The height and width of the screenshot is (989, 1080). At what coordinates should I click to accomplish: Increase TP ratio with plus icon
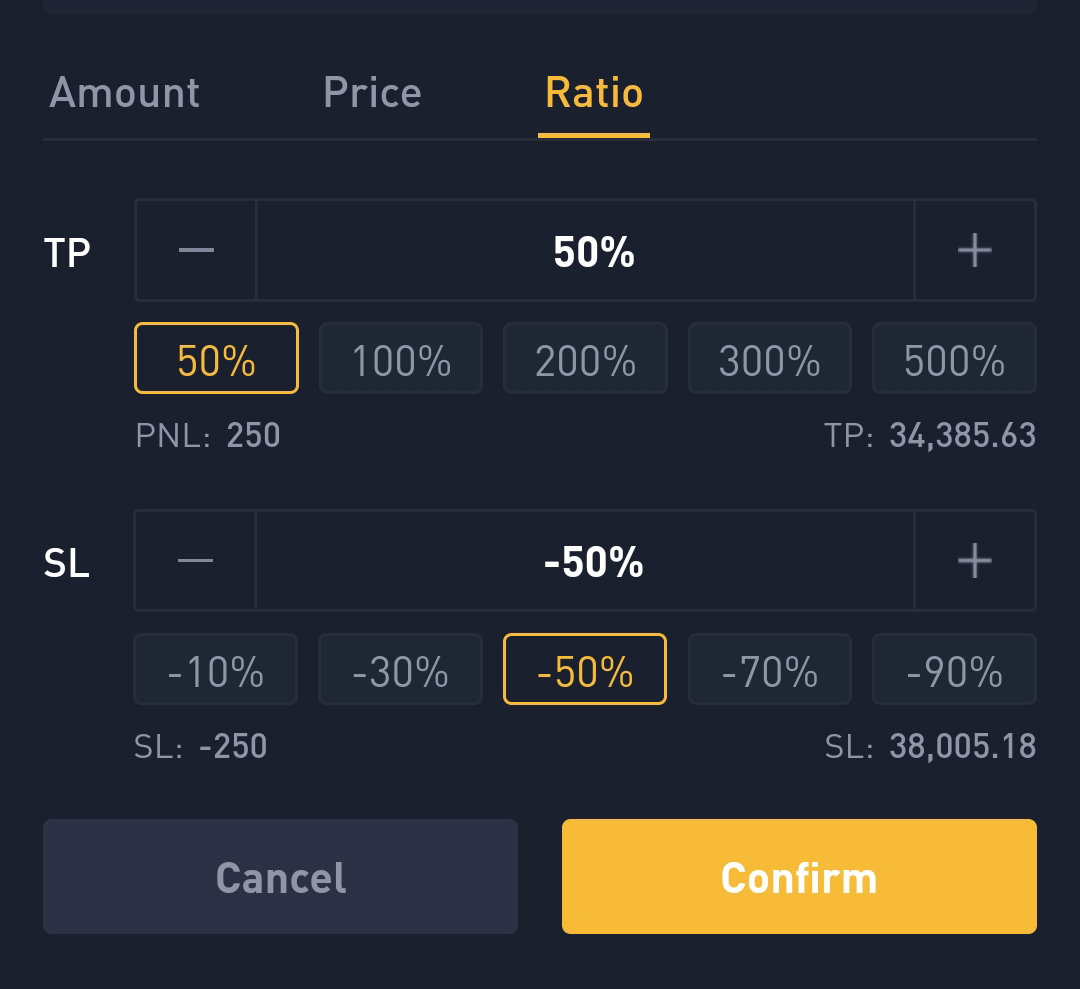[x=975, y=250]
